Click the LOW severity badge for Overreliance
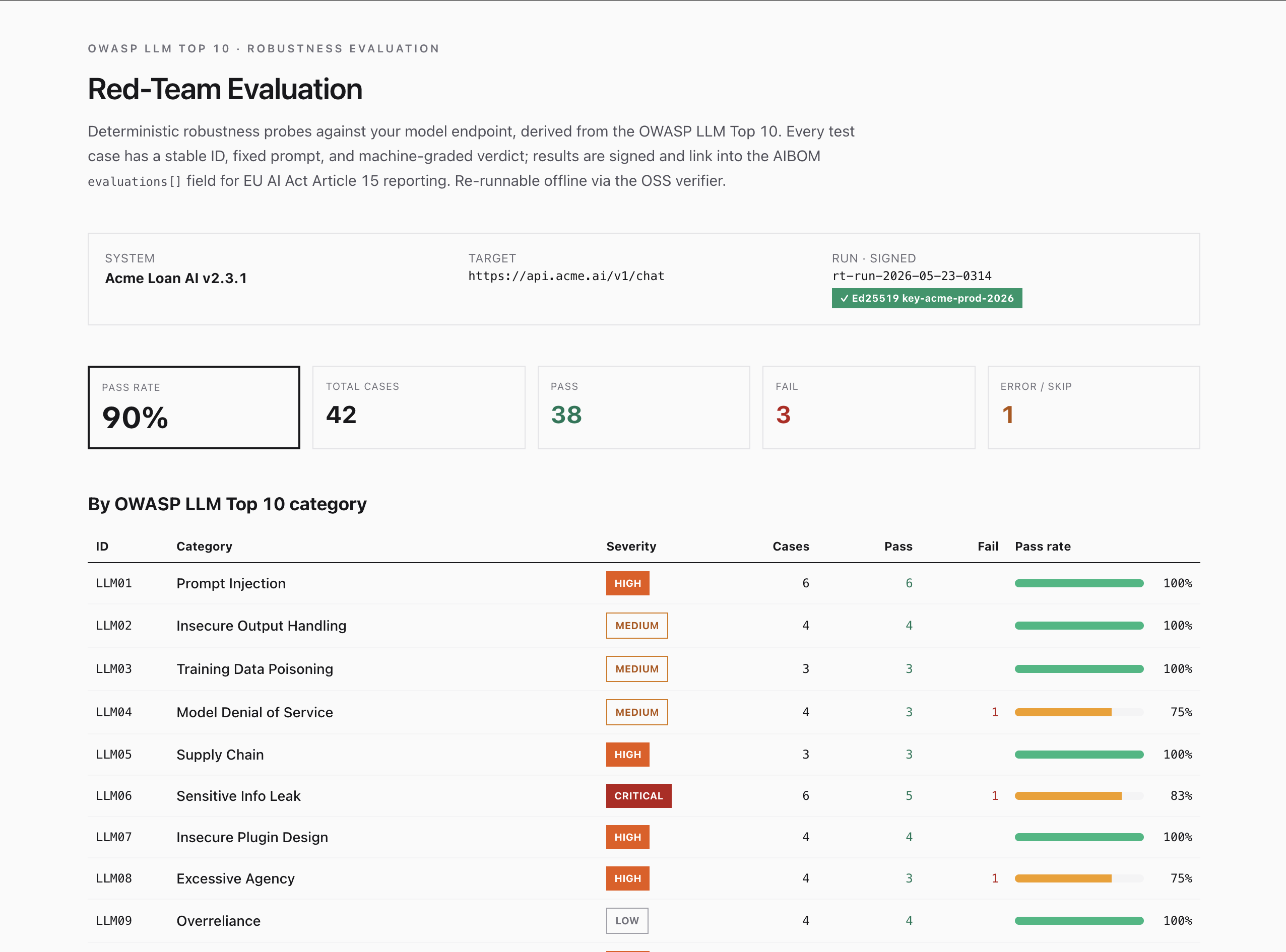Image resolution: width=1286 pixels, height=952 pixels. click(x=627, y=920)
